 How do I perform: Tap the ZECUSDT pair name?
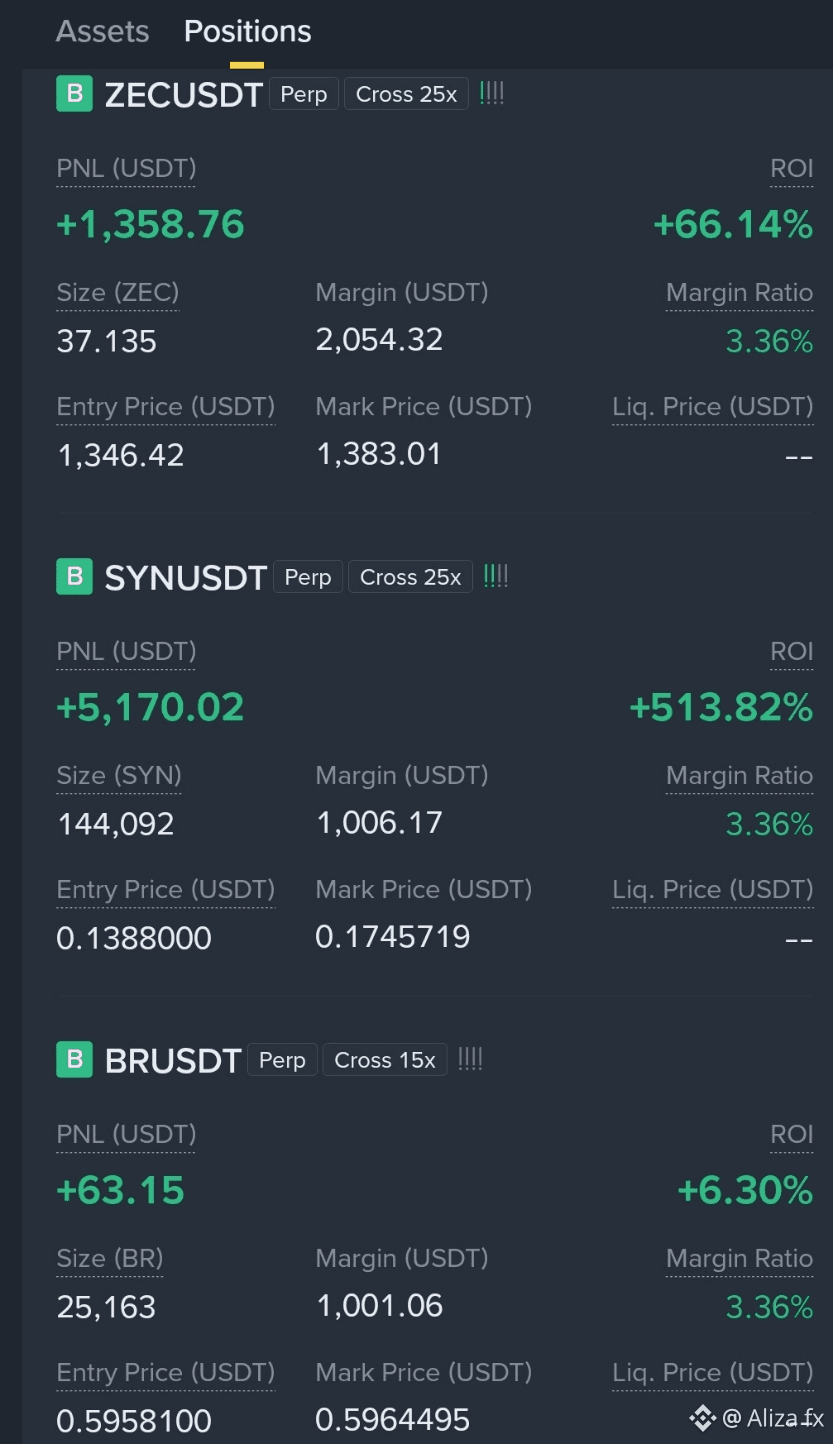pos(183,95)
